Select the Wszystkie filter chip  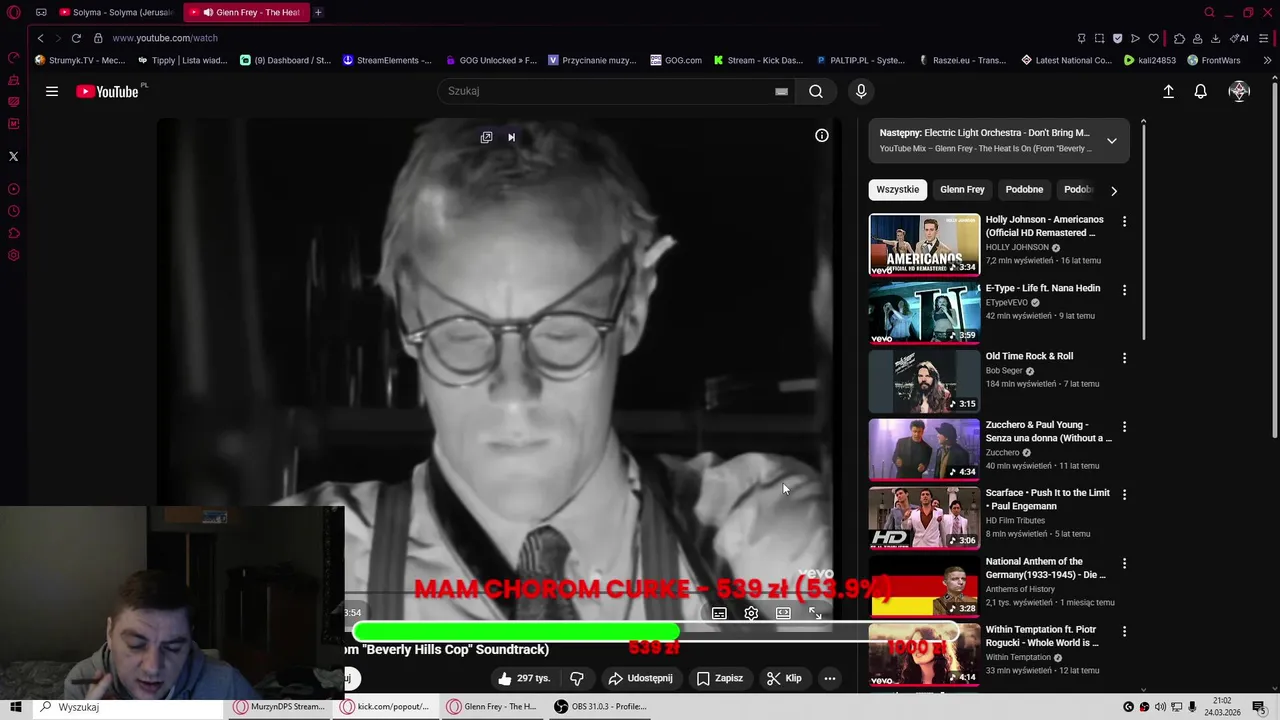[897, 189]
